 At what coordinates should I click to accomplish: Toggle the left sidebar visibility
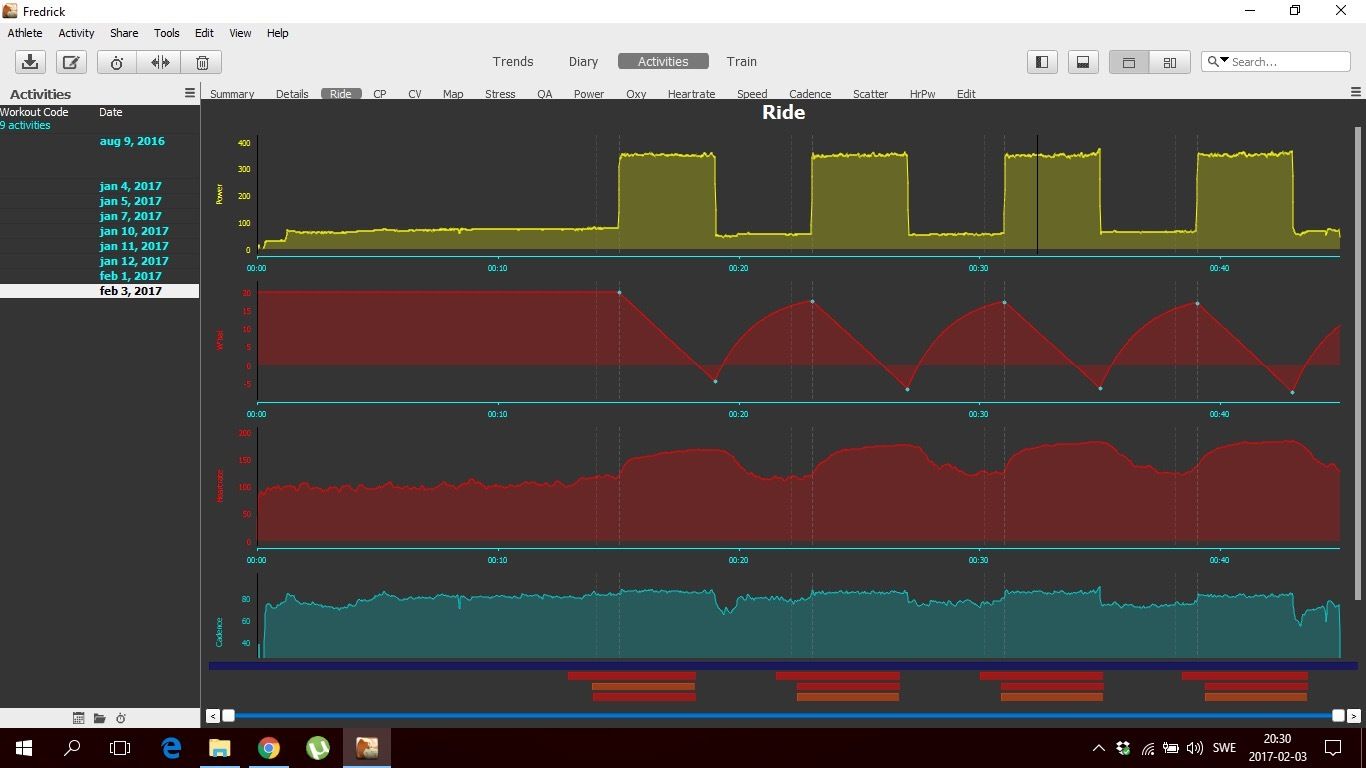point(1042,62)
